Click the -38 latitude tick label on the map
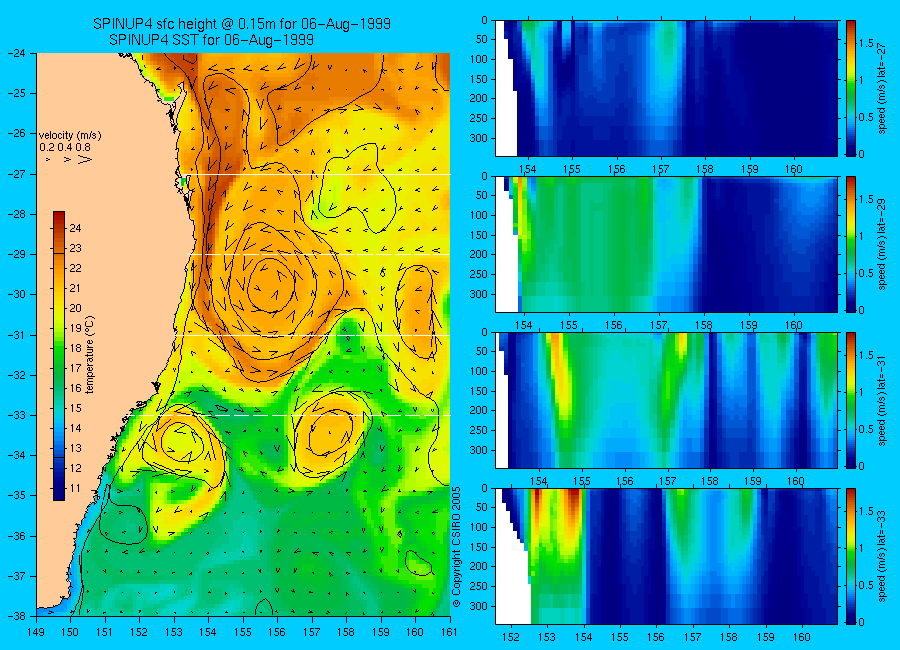 [16, 616]
